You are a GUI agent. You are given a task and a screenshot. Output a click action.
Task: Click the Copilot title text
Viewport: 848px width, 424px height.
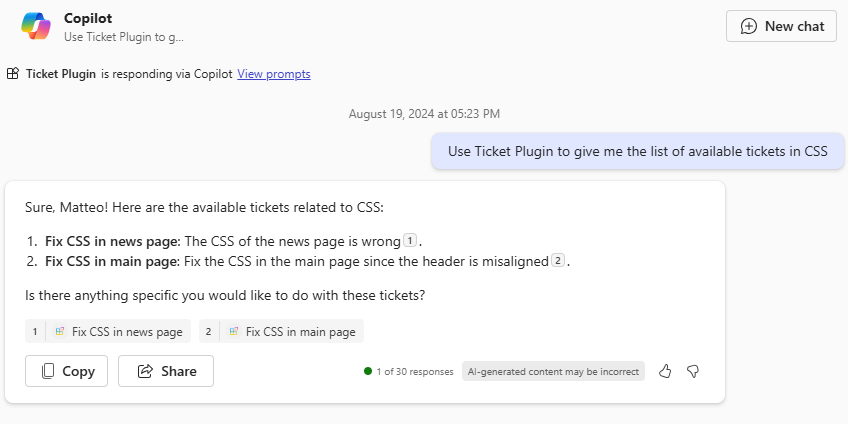click(x=88, y=18)
